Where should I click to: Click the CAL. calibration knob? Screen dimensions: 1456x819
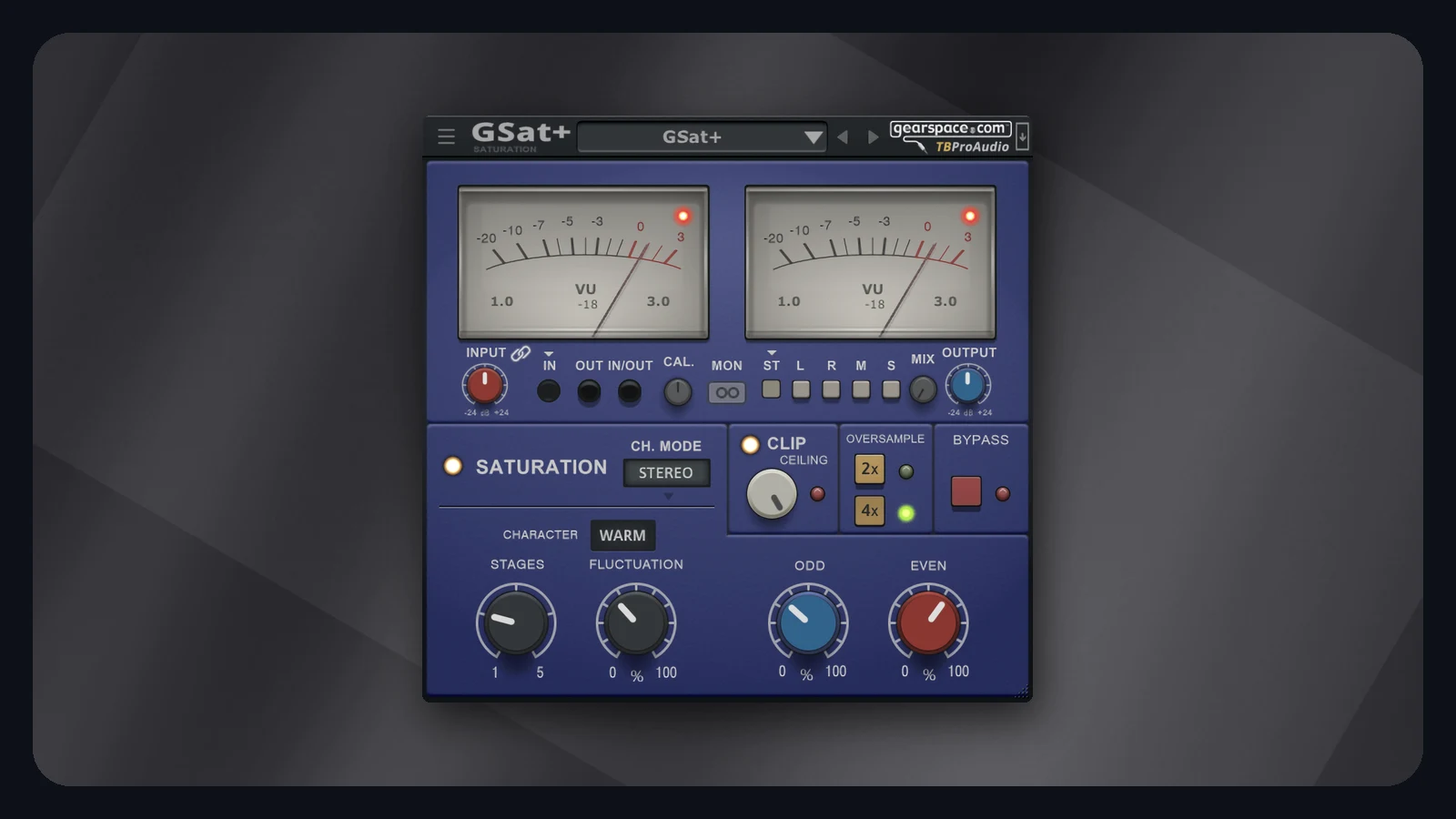(678, 392)
